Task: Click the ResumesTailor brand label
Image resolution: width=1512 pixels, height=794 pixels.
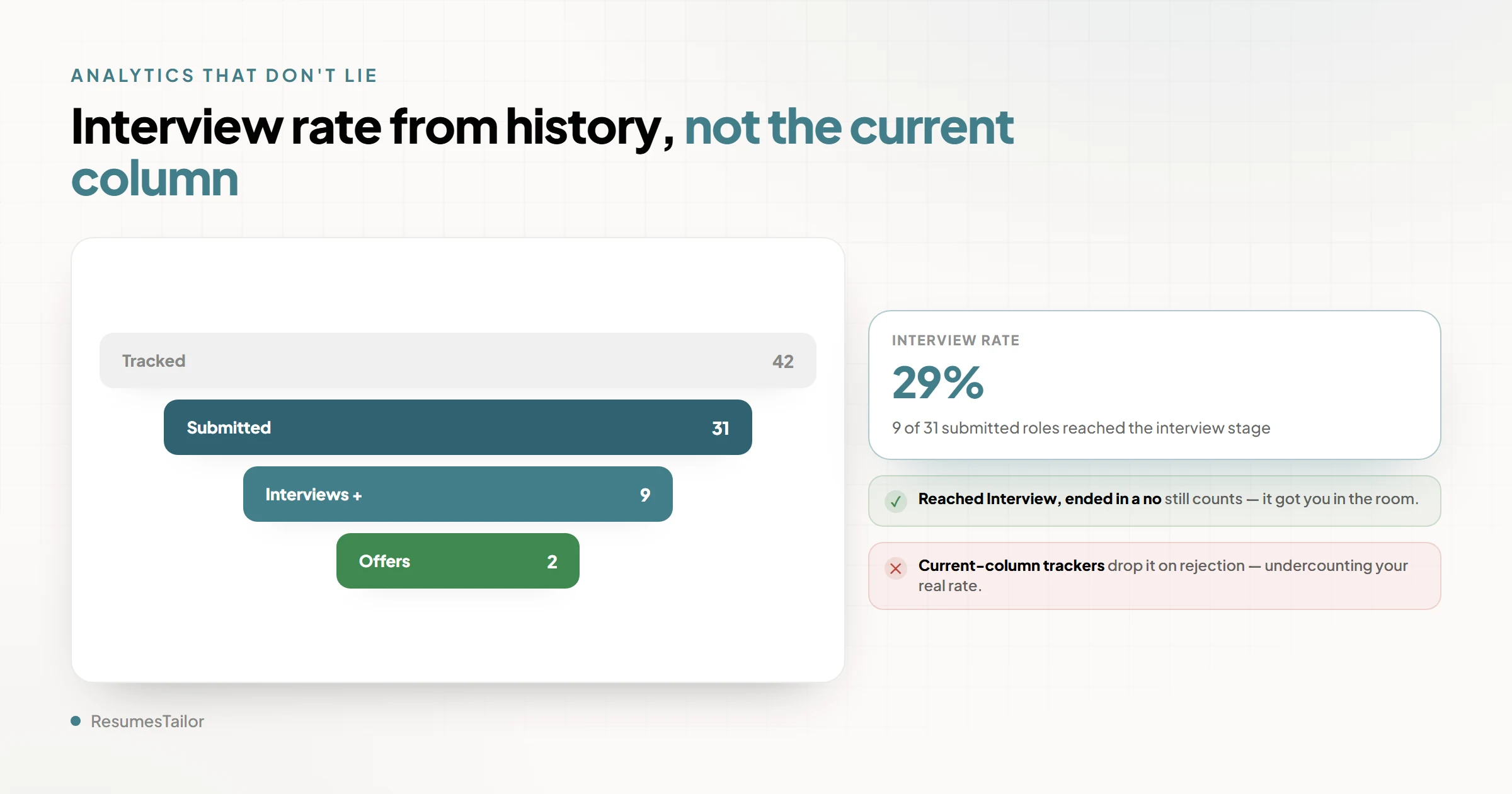Action: [147, 721]
